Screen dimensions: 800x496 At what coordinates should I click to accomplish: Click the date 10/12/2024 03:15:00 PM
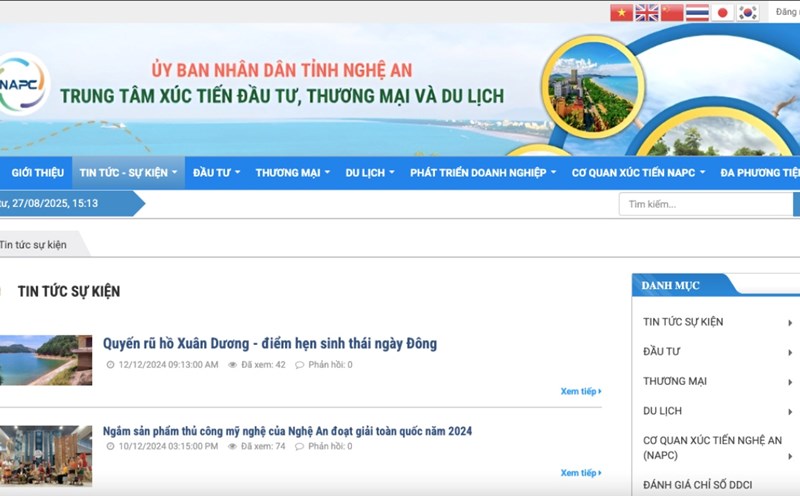pos(168,447)
